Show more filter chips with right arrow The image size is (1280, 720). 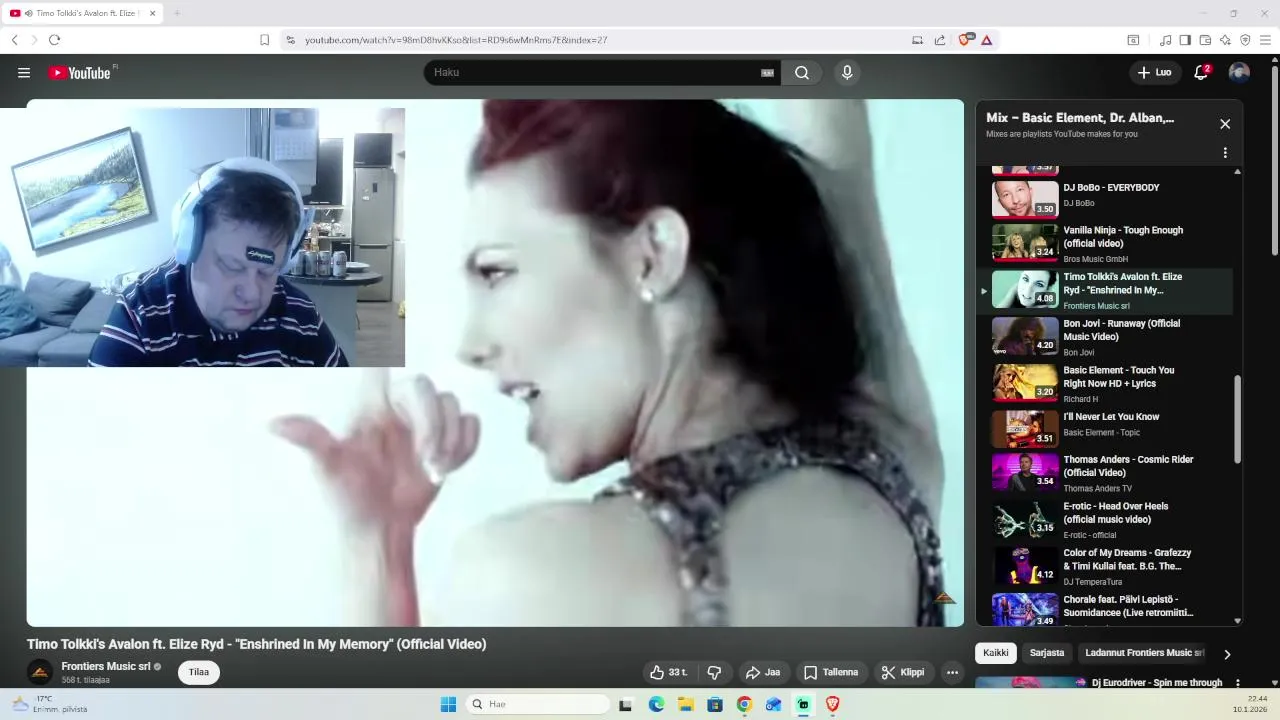click(1227, 654)
